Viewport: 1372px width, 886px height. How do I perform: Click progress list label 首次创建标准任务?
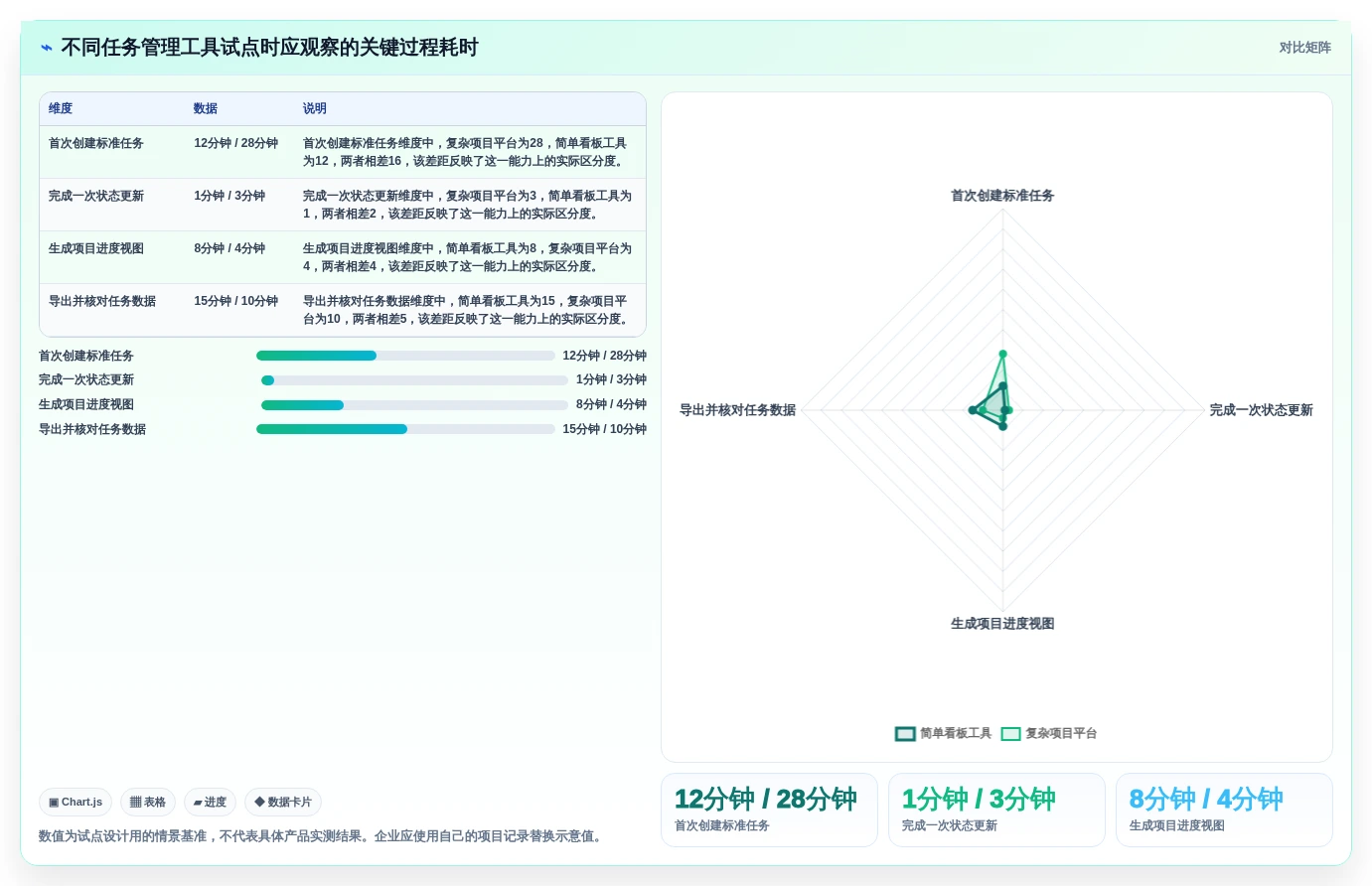(x=86, y=356)
